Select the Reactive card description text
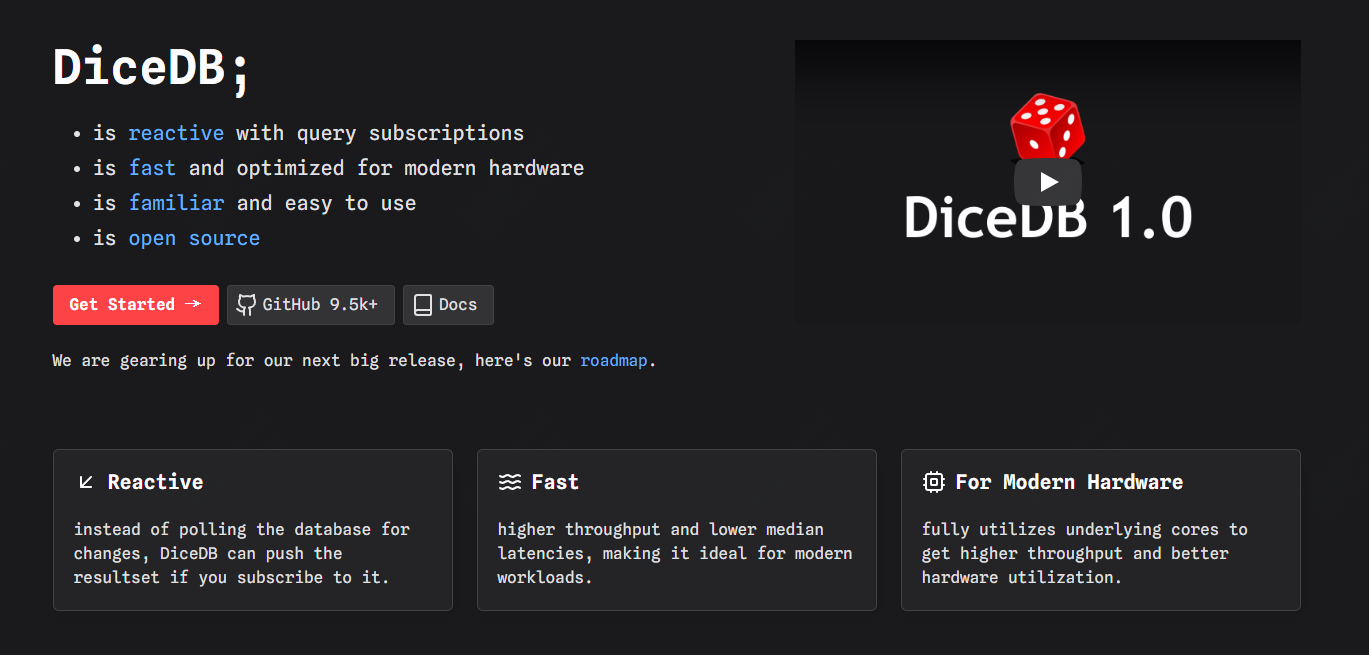1369x655 pixels. pyautogui.click(x=242, y=553)
